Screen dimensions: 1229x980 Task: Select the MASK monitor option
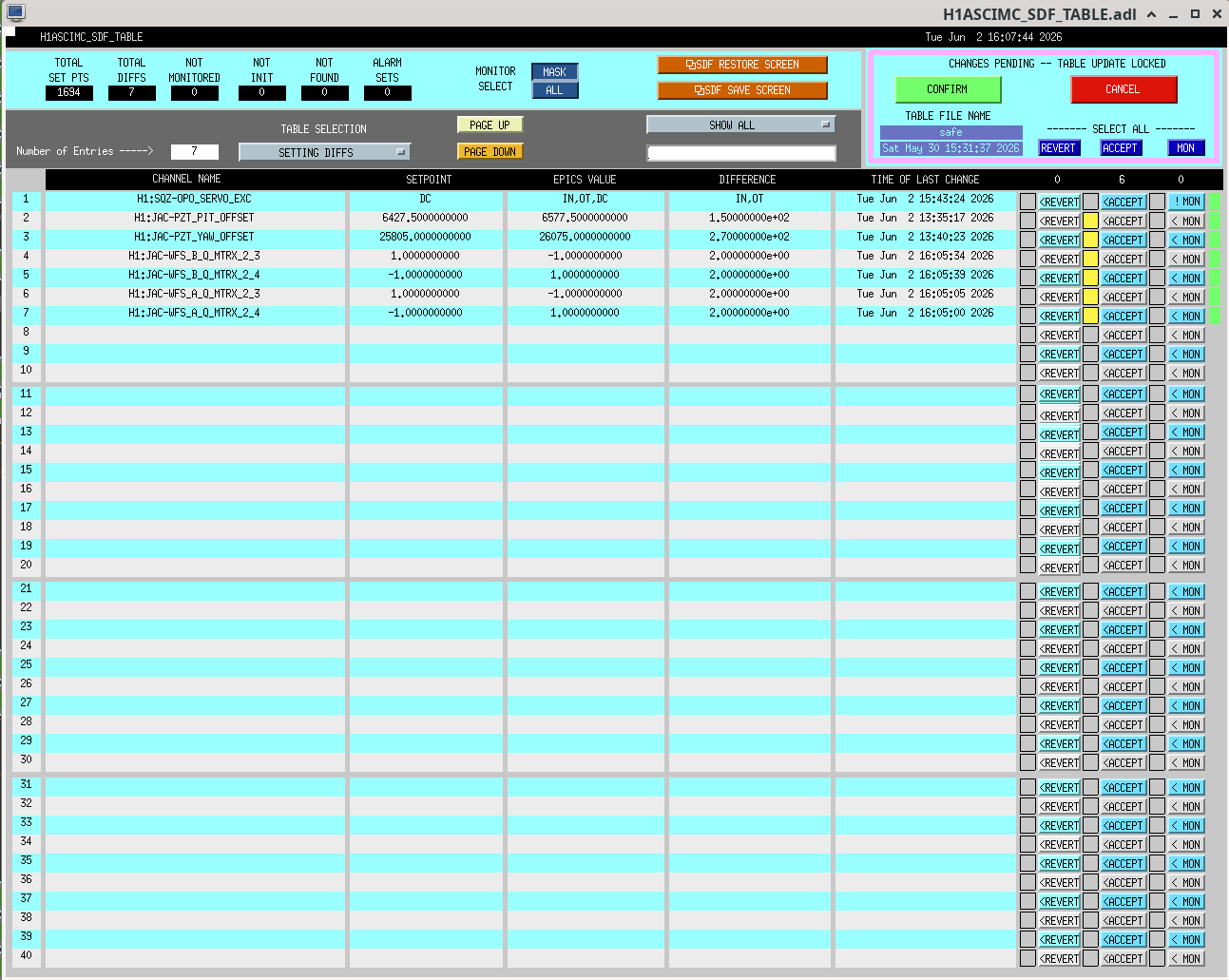555,71
